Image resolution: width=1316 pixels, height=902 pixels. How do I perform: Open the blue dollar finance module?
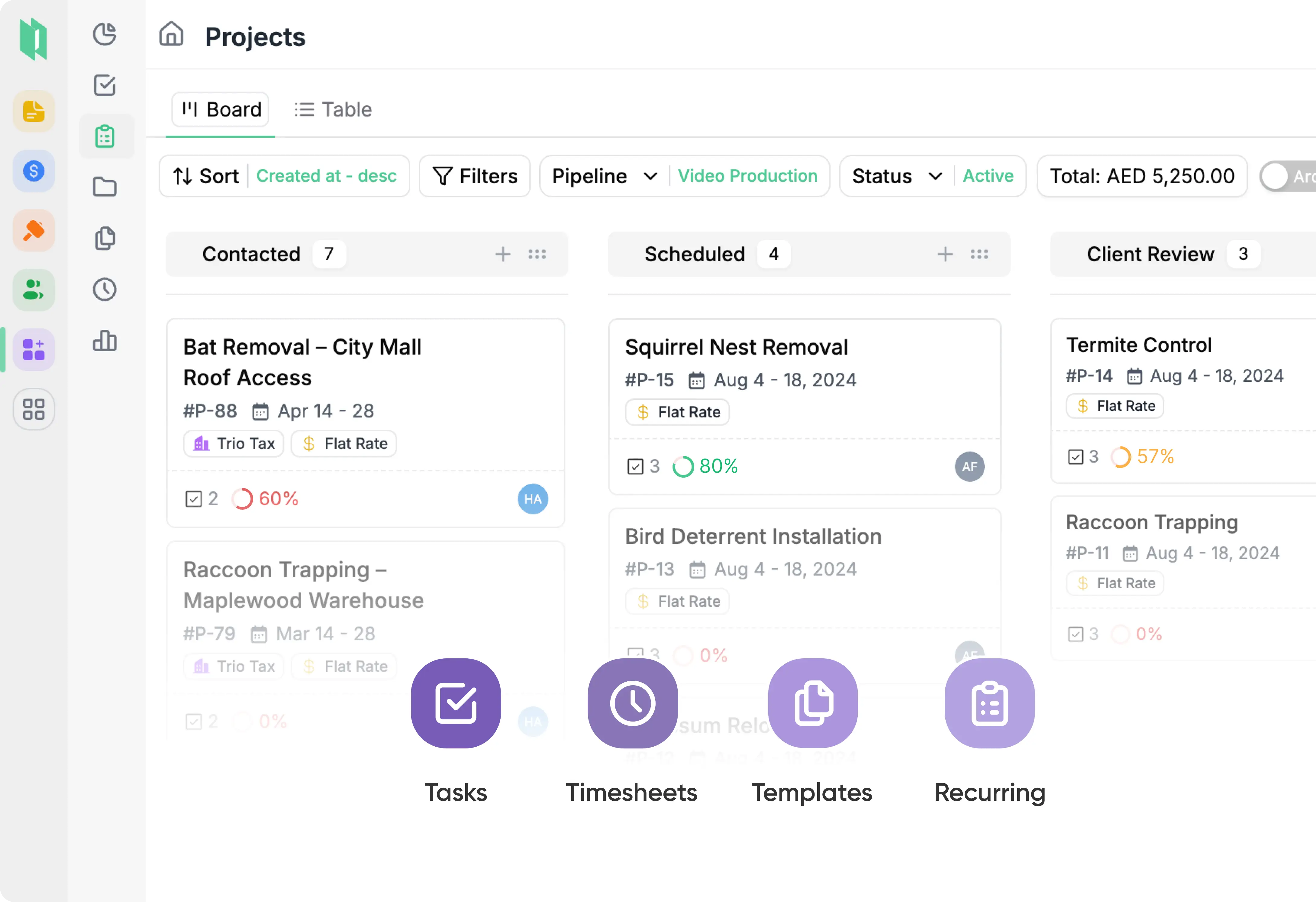(34, 170)
